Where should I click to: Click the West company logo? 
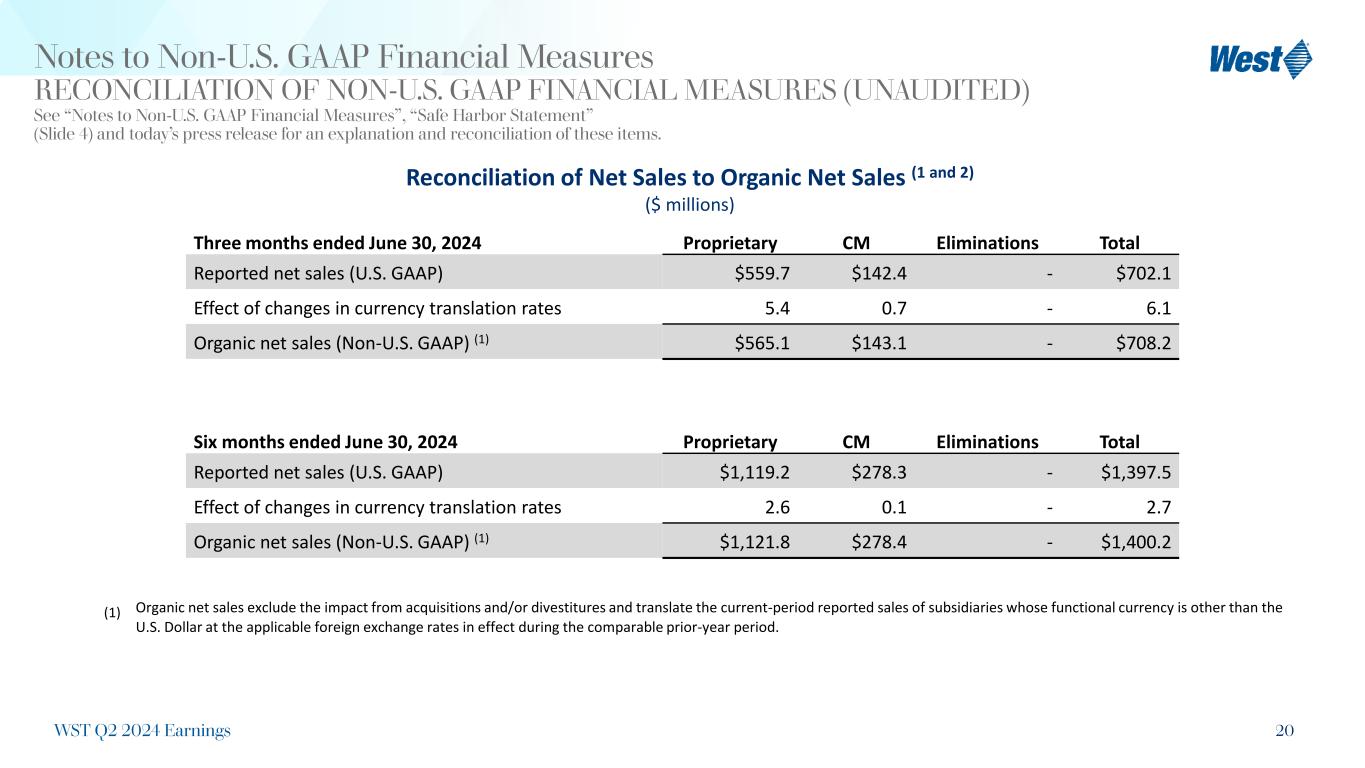1260,59
